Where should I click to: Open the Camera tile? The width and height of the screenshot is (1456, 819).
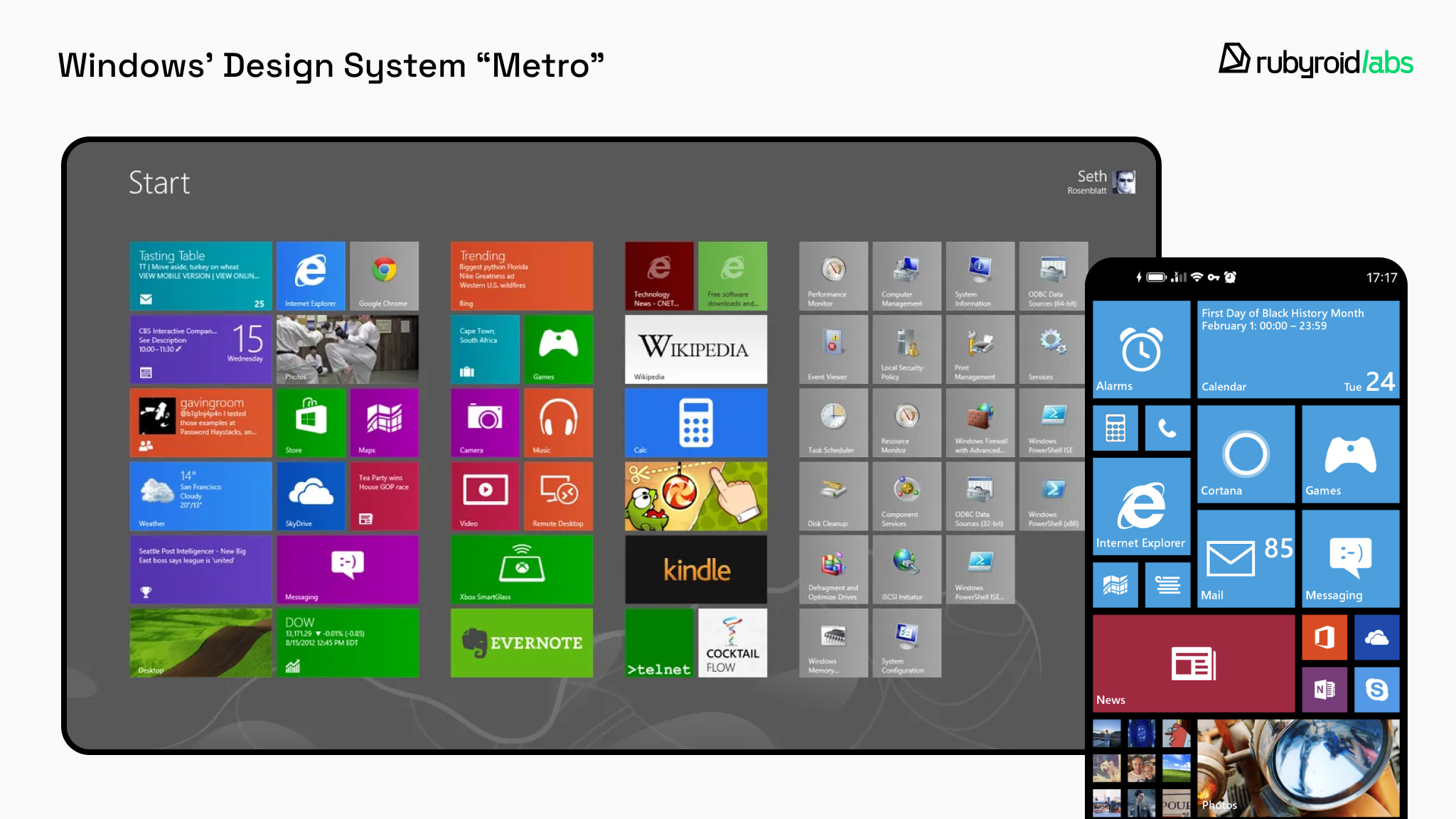click(x=485, y=422)
